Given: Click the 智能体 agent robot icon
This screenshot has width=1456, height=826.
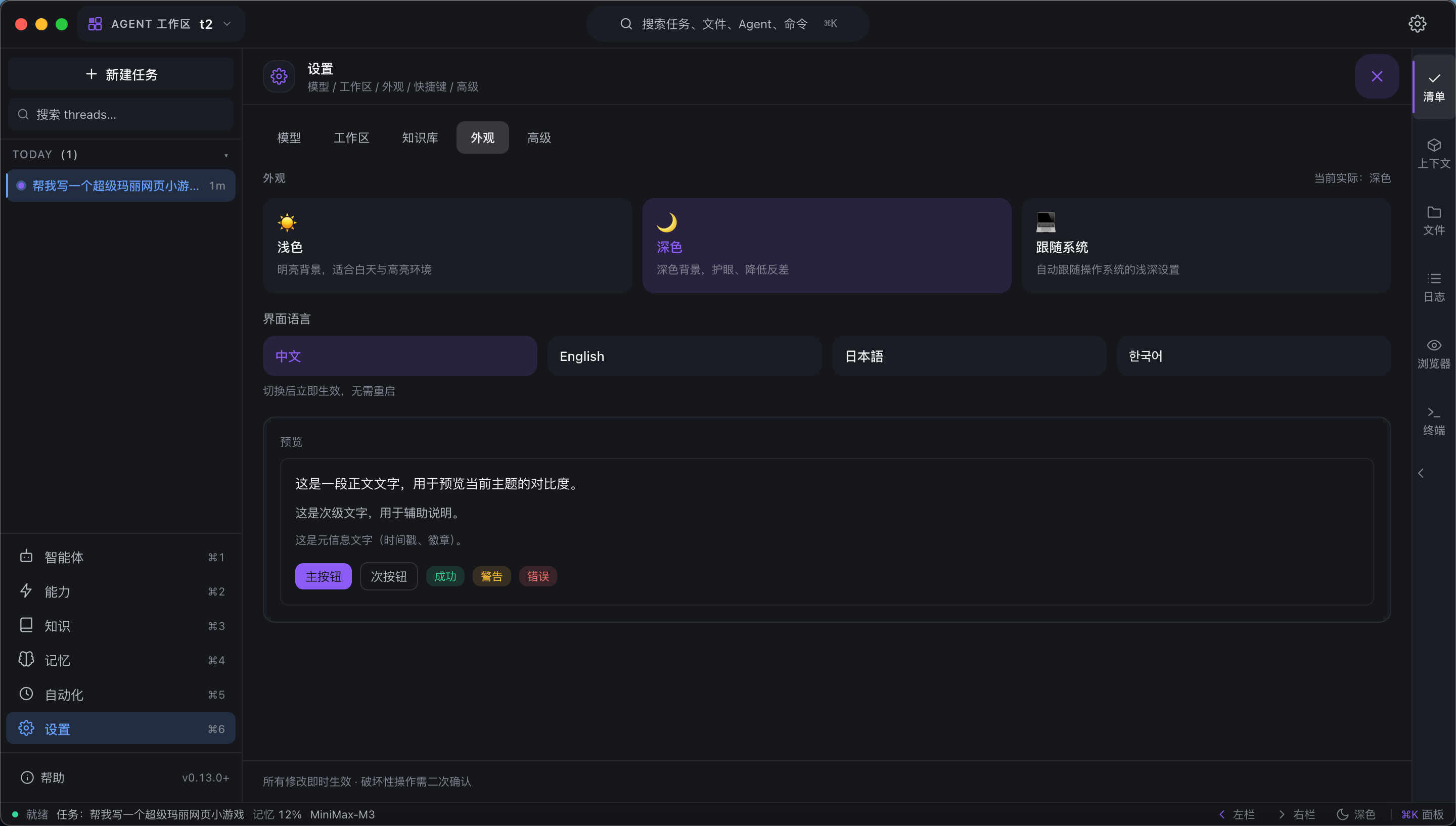Looking at the screenshot, I should pyautogui.click(x=26, y=557).
